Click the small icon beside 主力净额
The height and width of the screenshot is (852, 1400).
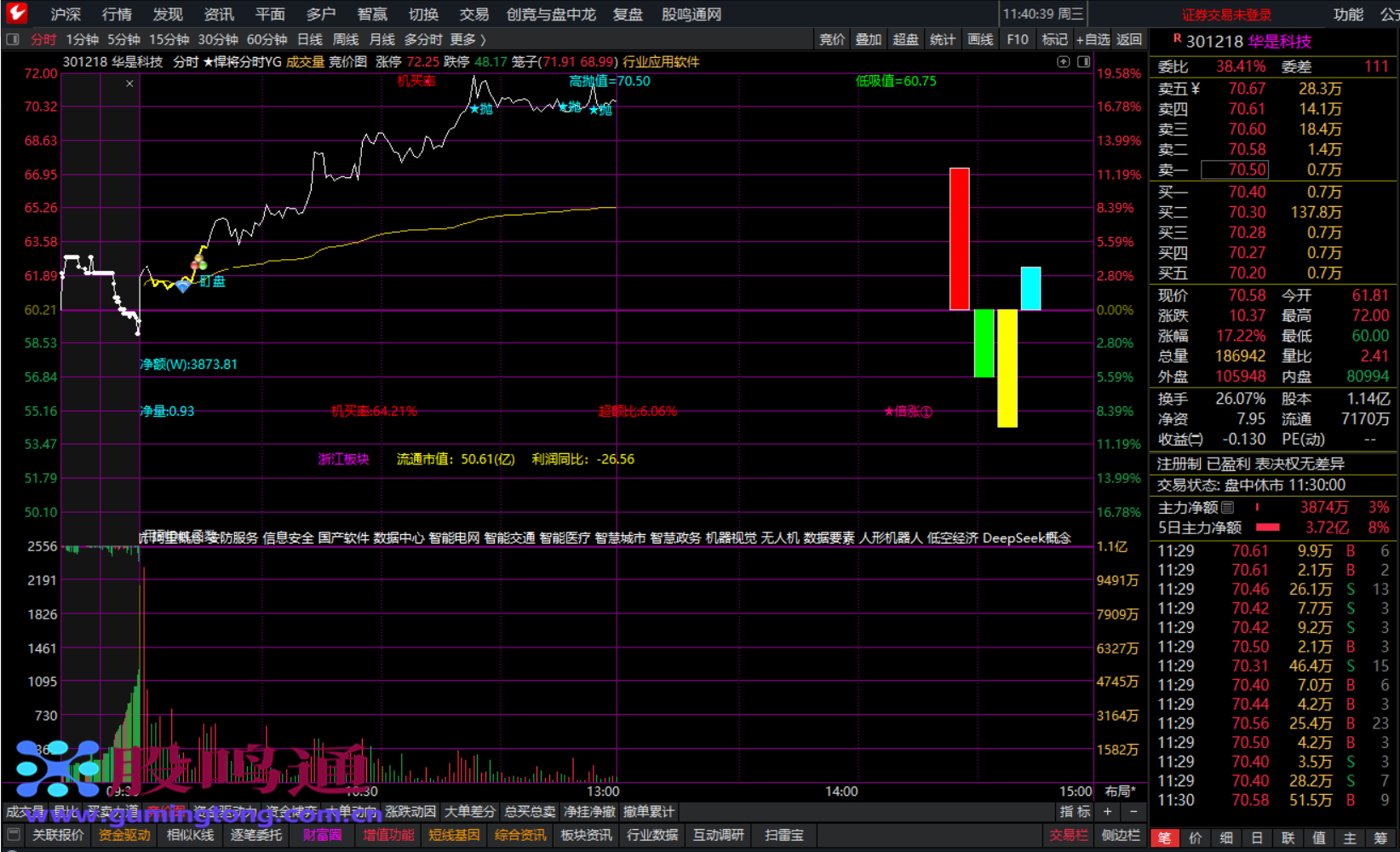point(1227,508)
